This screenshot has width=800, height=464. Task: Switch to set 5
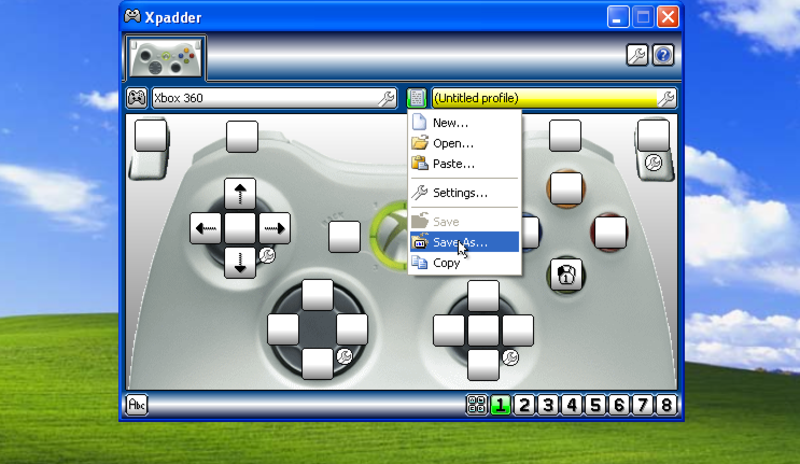595,405
